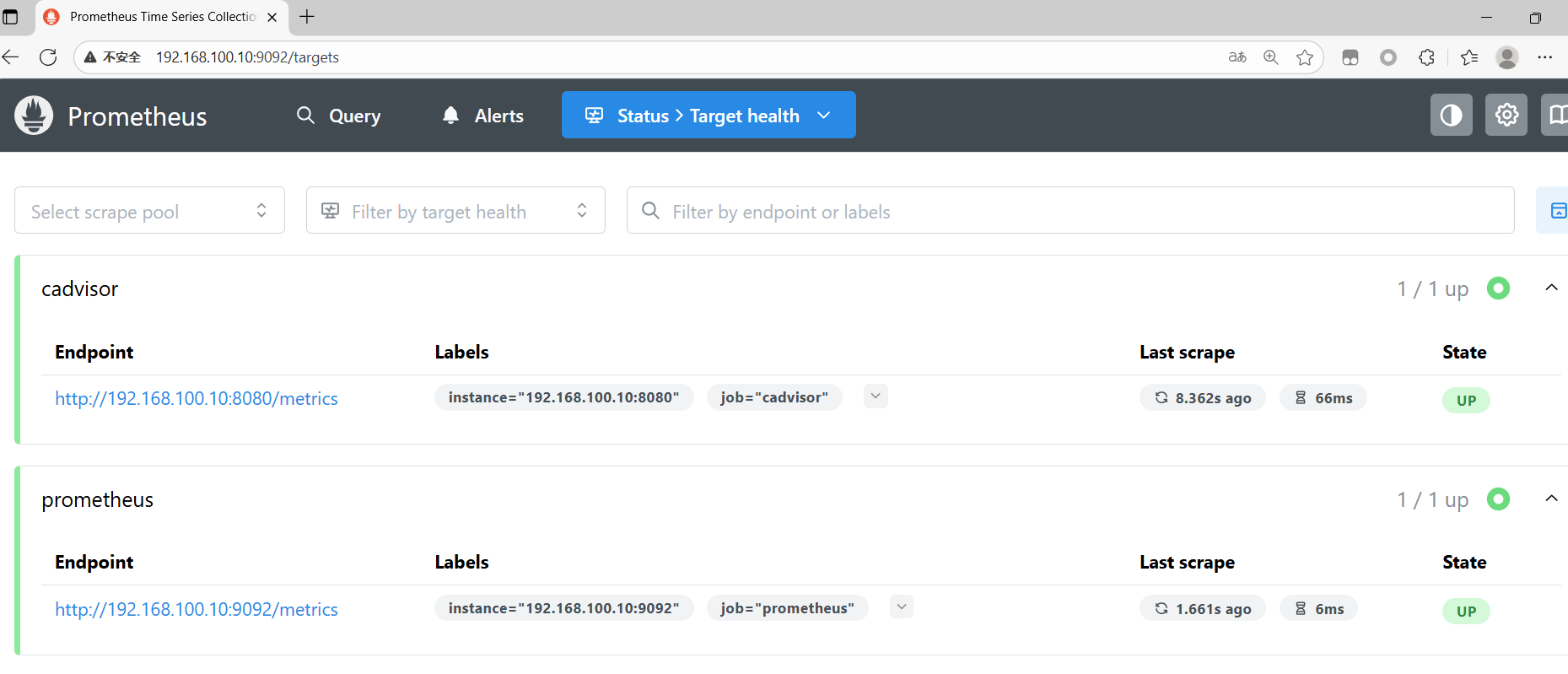Open cadvisor endpoint 8080 metrics link
The width and height of the screenshot is (1568, 674).
coord(197,398)
